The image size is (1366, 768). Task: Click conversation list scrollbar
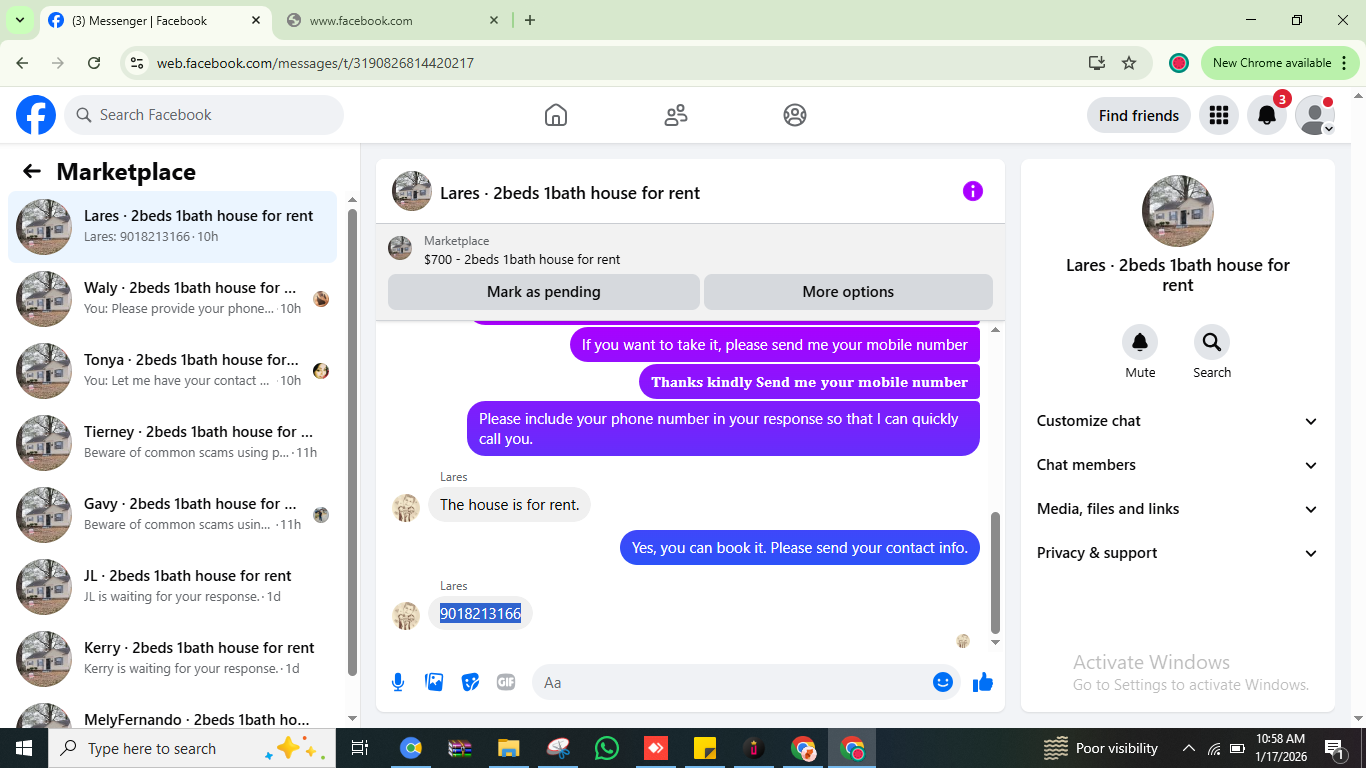click(352, 442)
